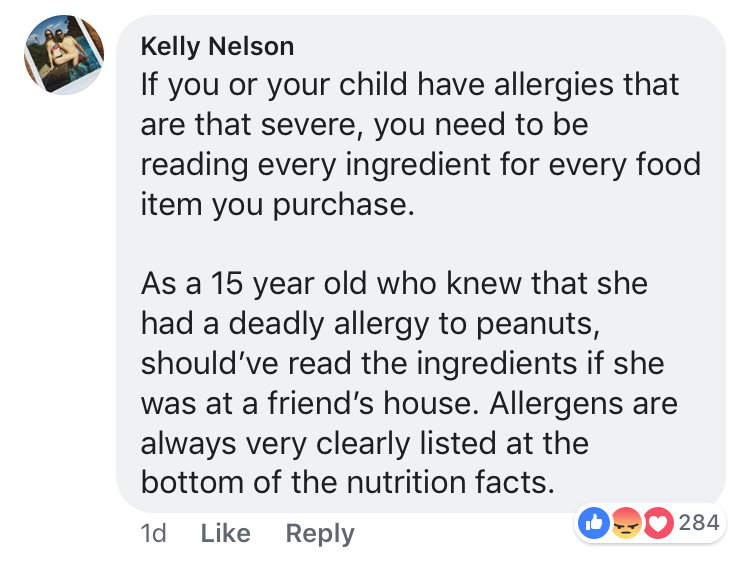This screenshot has height=561, width=750.
Task: View who reacted via the reactions pill
Action: point(650,523)
